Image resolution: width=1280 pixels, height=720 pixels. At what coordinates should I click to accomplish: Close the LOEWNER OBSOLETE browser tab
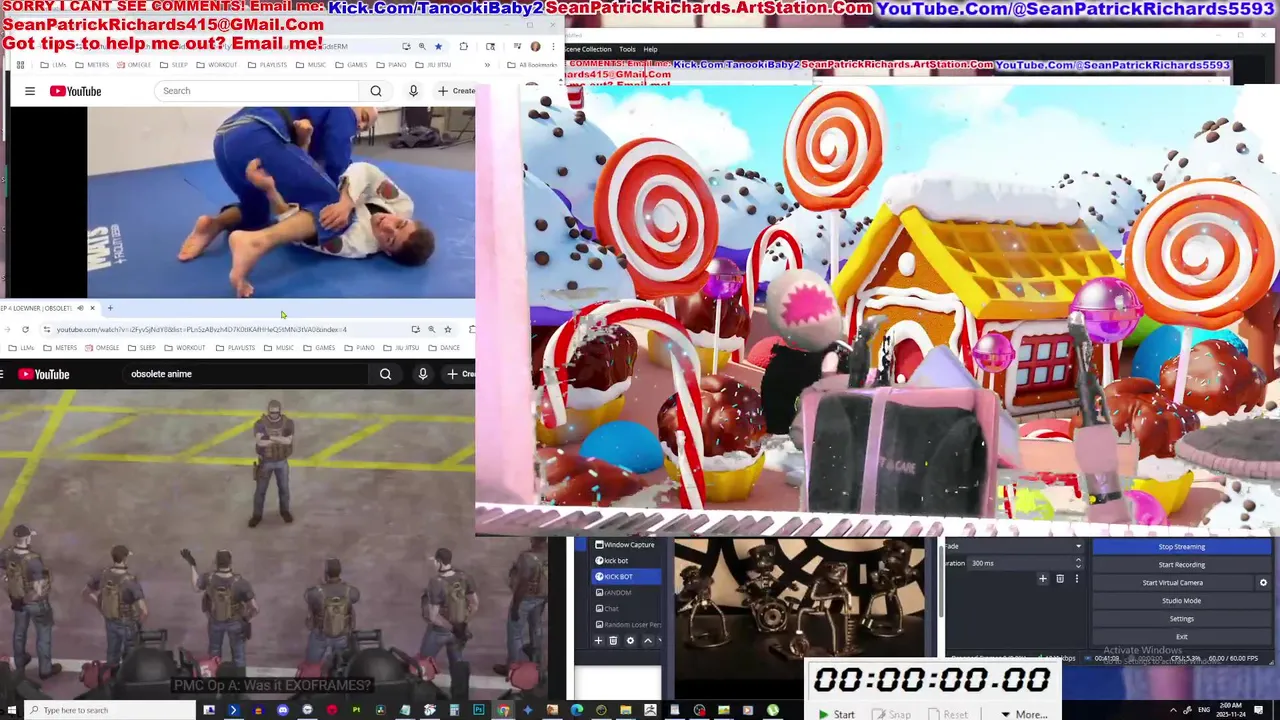point(92,308)
